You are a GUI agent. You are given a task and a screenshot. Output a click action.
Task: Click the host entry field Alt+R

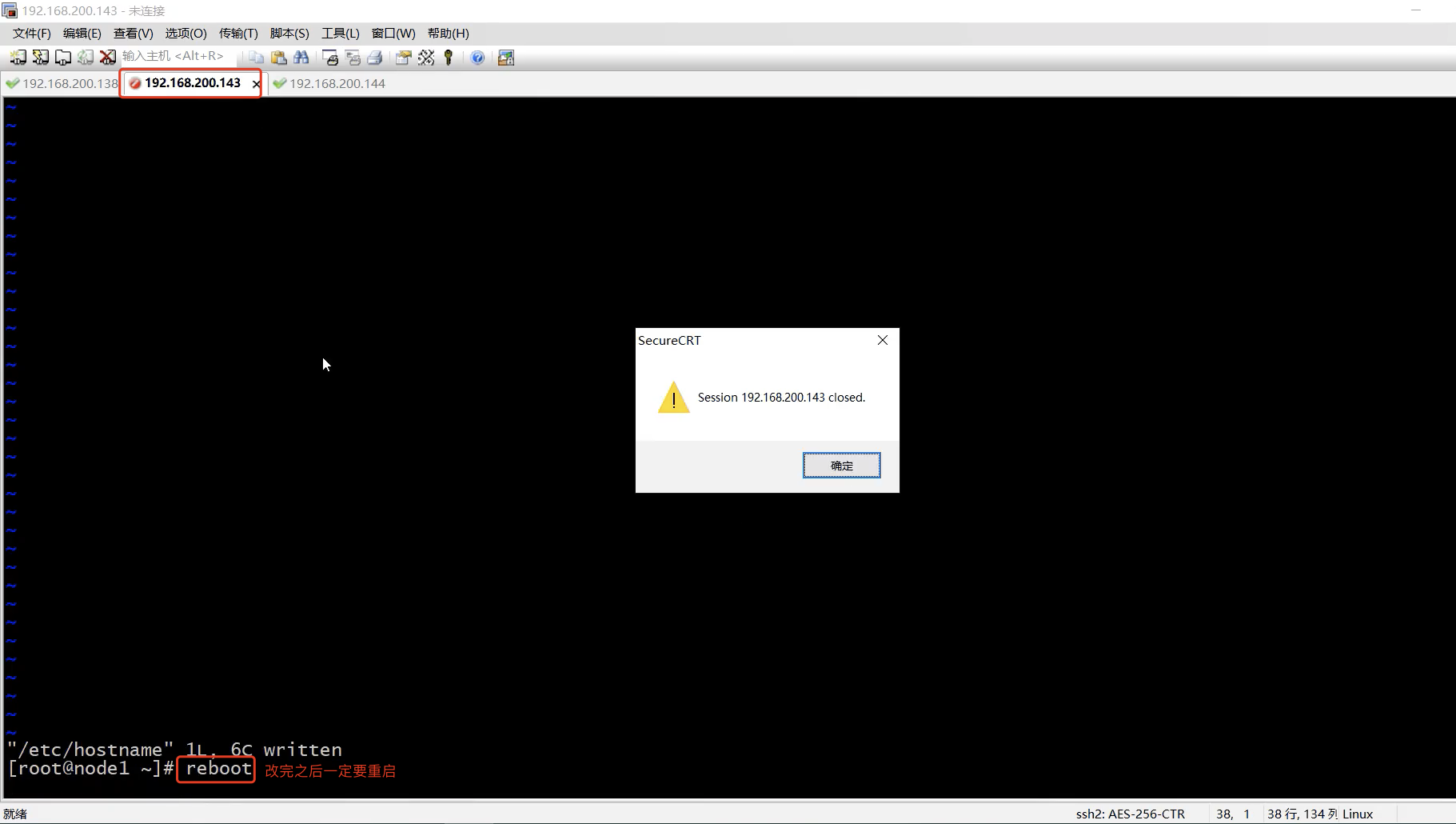pyautogui.click(x=178, y=56)
